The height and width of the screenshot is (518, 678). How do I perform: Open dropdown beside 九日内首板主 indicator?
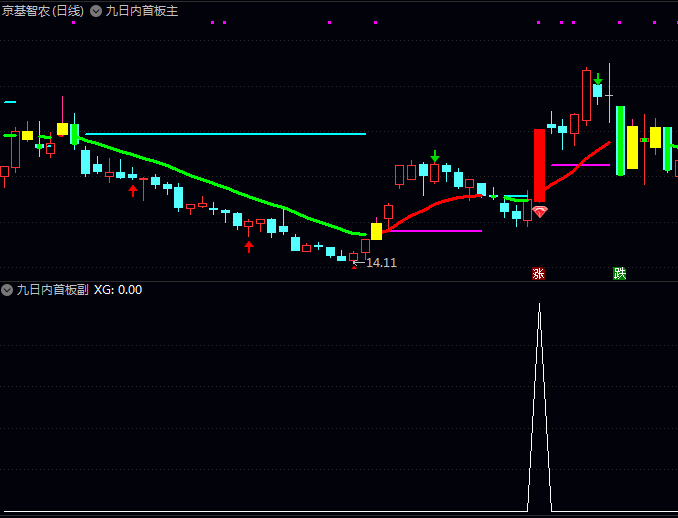[96, 11]
